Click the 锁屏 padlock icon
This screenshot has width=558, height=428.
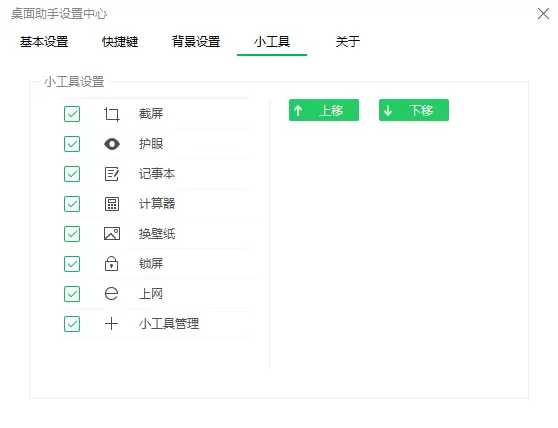tap(111, 264)
